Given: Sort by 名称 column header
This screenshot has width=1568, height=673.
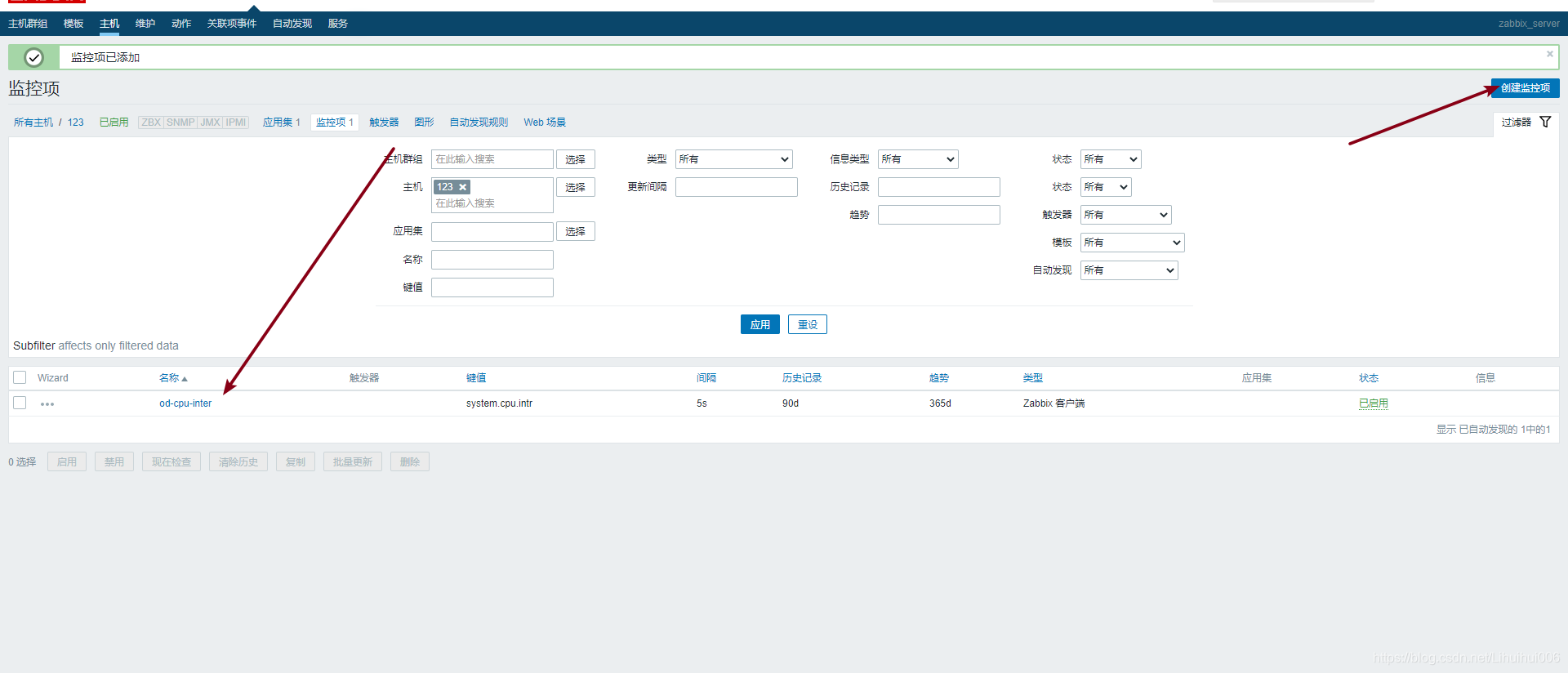Looking at the screenshot, I should [173, 378].
